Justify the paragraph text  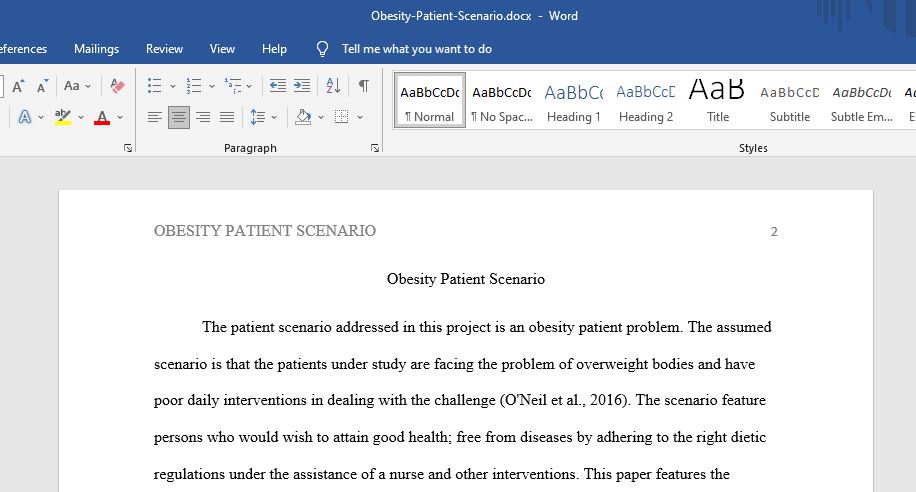[227, 117]
